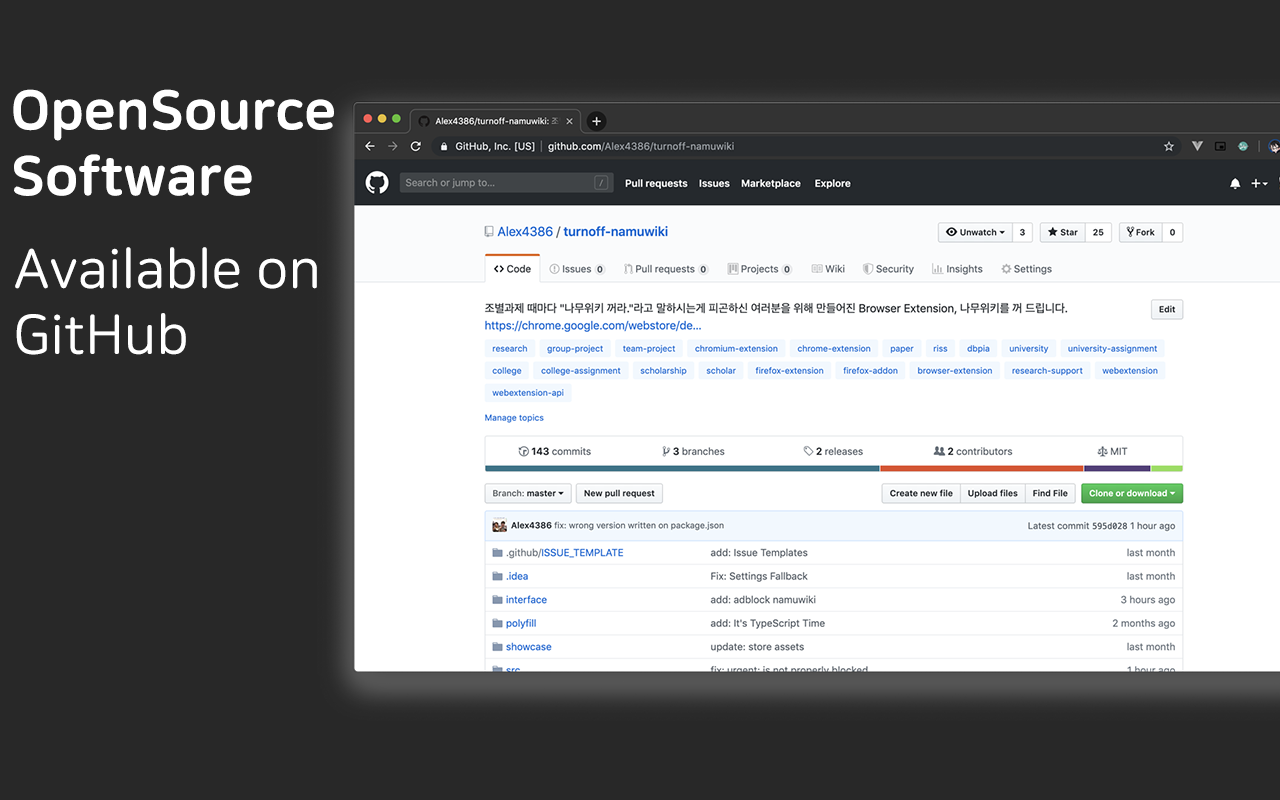Click the browser back arrow
This screenshot has width=1280, height=800.
(x=370, y=146)
